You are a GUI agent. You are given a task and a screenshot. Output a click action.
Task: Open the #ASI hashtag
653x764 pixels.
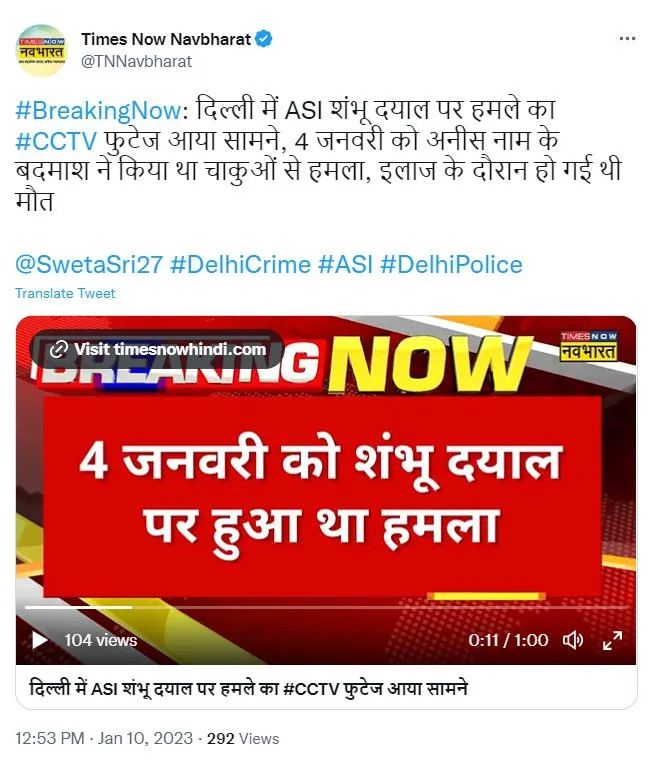(345, 265)
